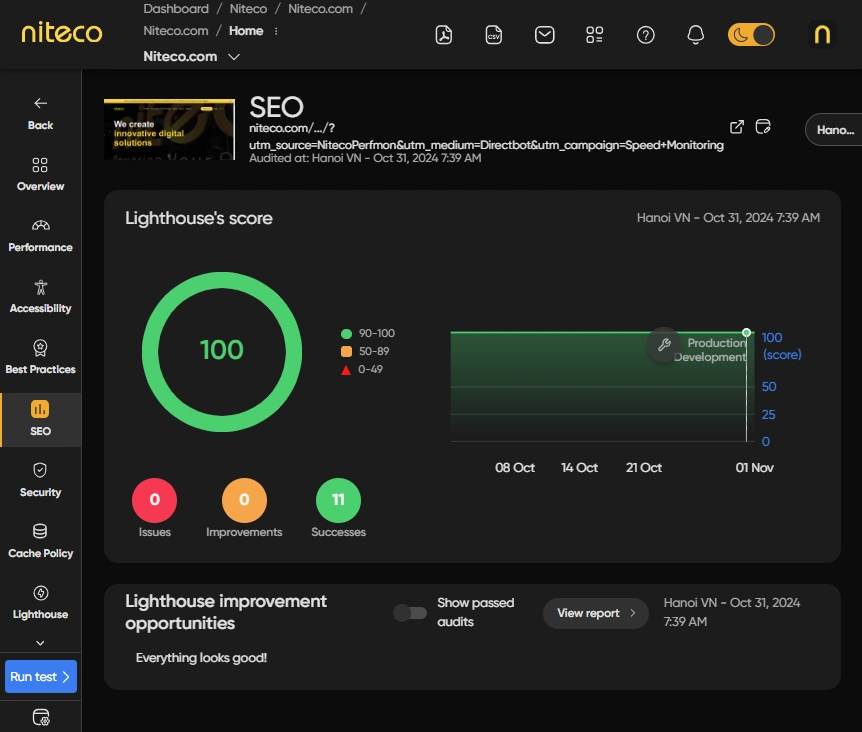Screen dimensions: 862x732
Task: Expand more sidebar items chevron
Action: (40, 642)
